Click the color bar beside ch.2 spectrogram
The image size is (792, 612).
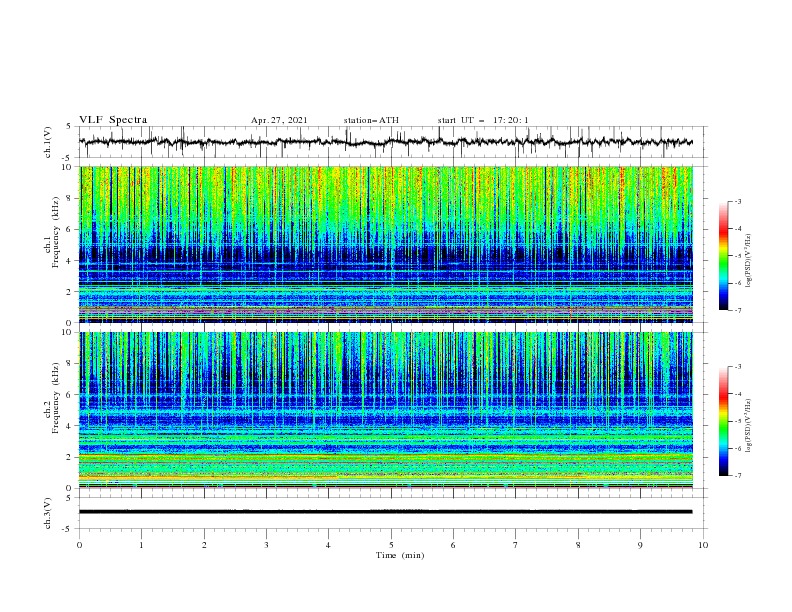point(723,421)
